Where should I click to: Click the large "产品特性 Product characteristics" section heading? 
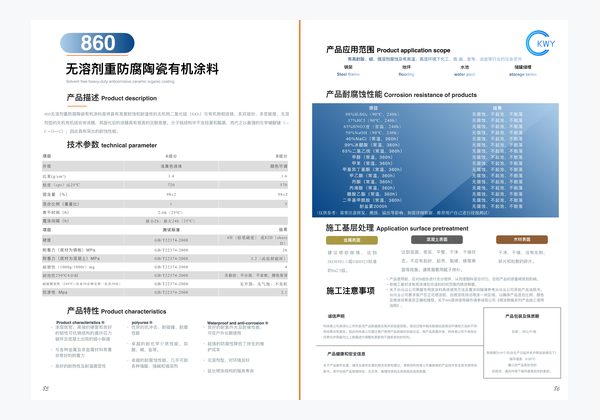click(116, 311)
